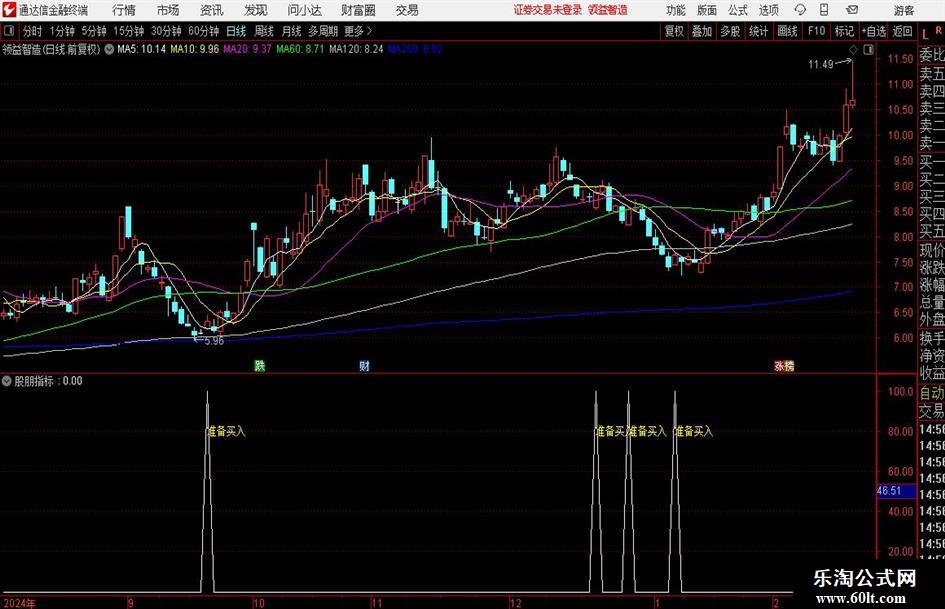Click the 标记 mark toolbar button
Image resolution: width=945 pixels, height=609 pixels.
tap(844, 31)
